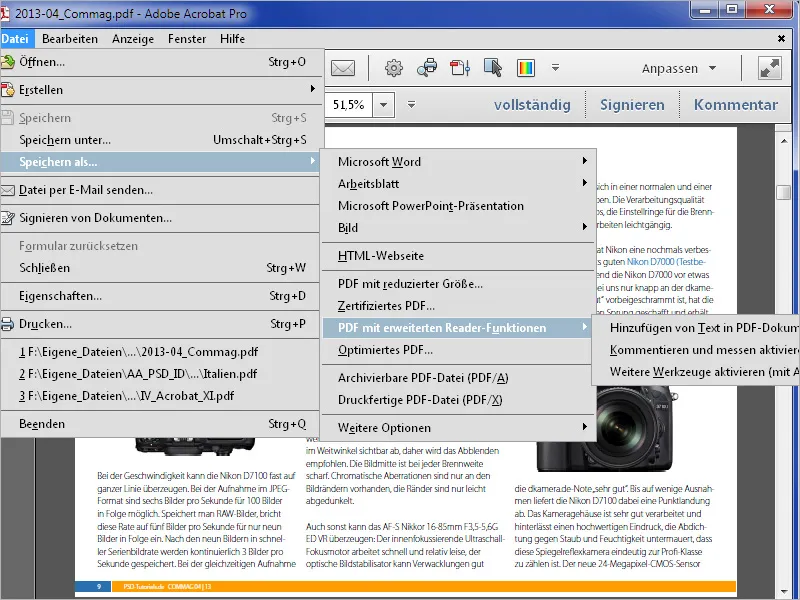Select Zertifiziertes PDF…

tap(459, 306)
